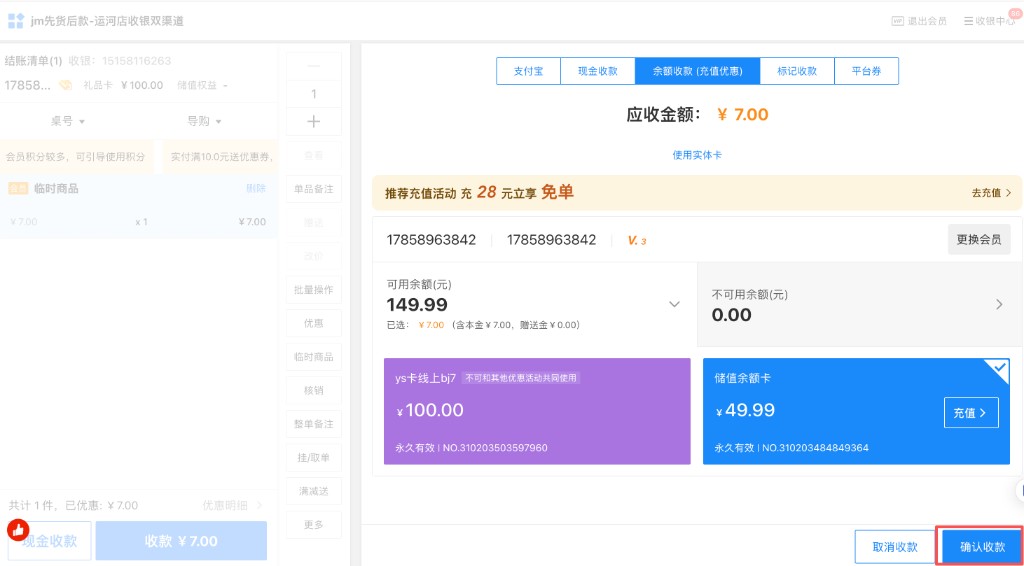Click the red thumbs-up badge icon
The height and width of the screenshot is (566, 1024).
(18, 529)
